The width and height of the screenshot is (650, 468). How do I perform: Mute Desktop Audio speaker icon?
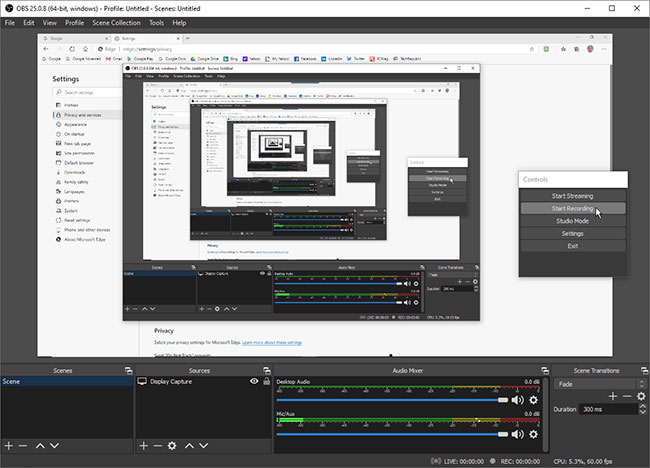517,400
